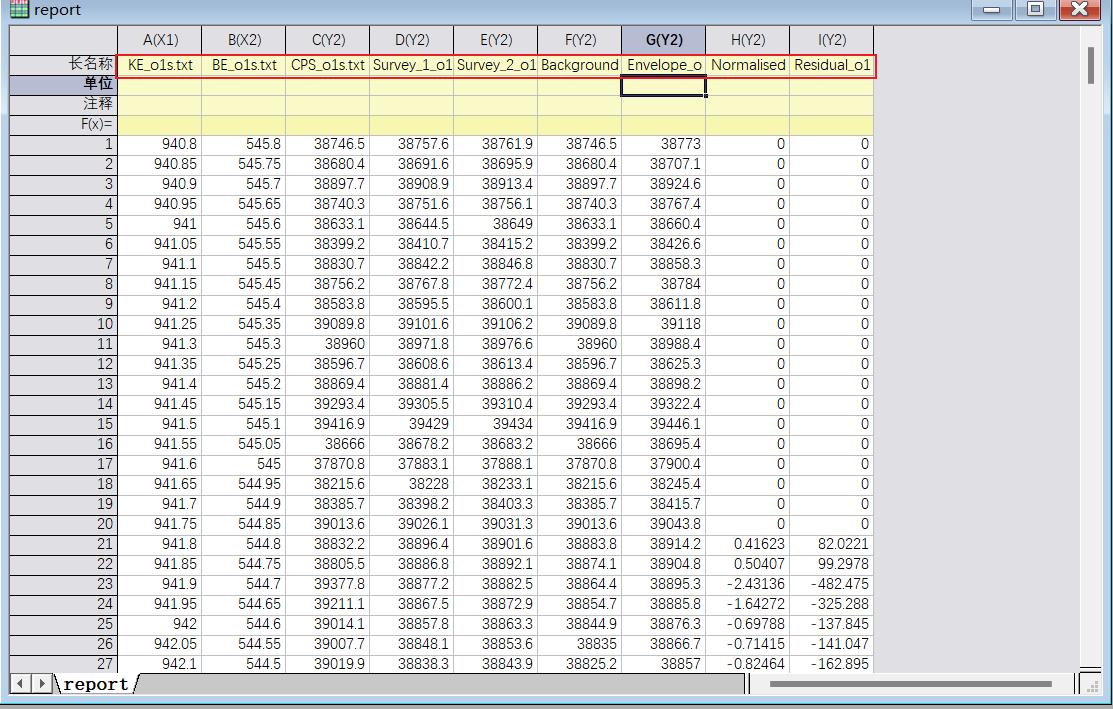Click the horizontal scrollbar thumb
Screen dimensions: 1113x709
(910, 684)
